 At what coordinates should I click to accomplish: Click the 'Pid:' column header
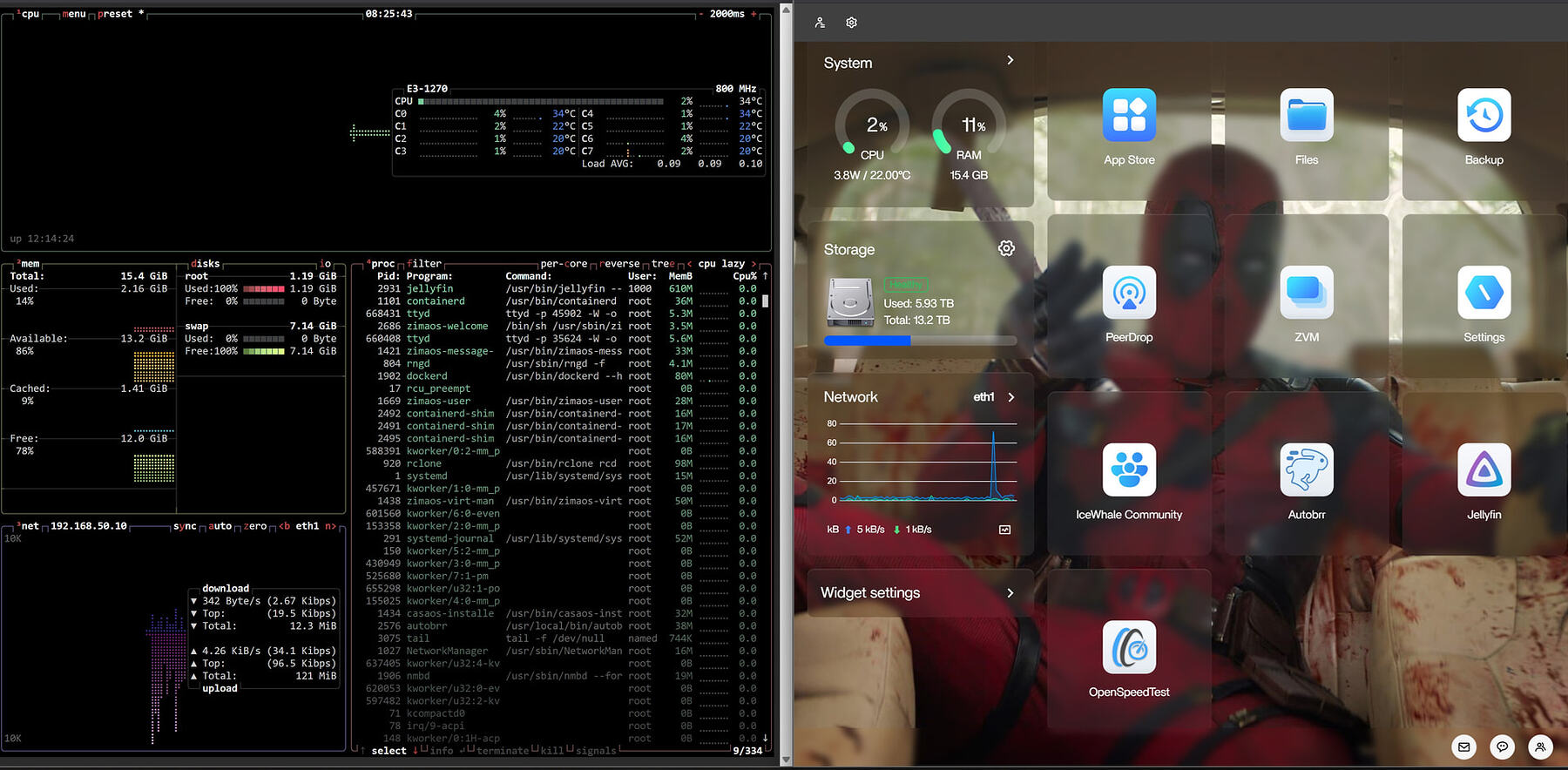click(x=389, y=276)
